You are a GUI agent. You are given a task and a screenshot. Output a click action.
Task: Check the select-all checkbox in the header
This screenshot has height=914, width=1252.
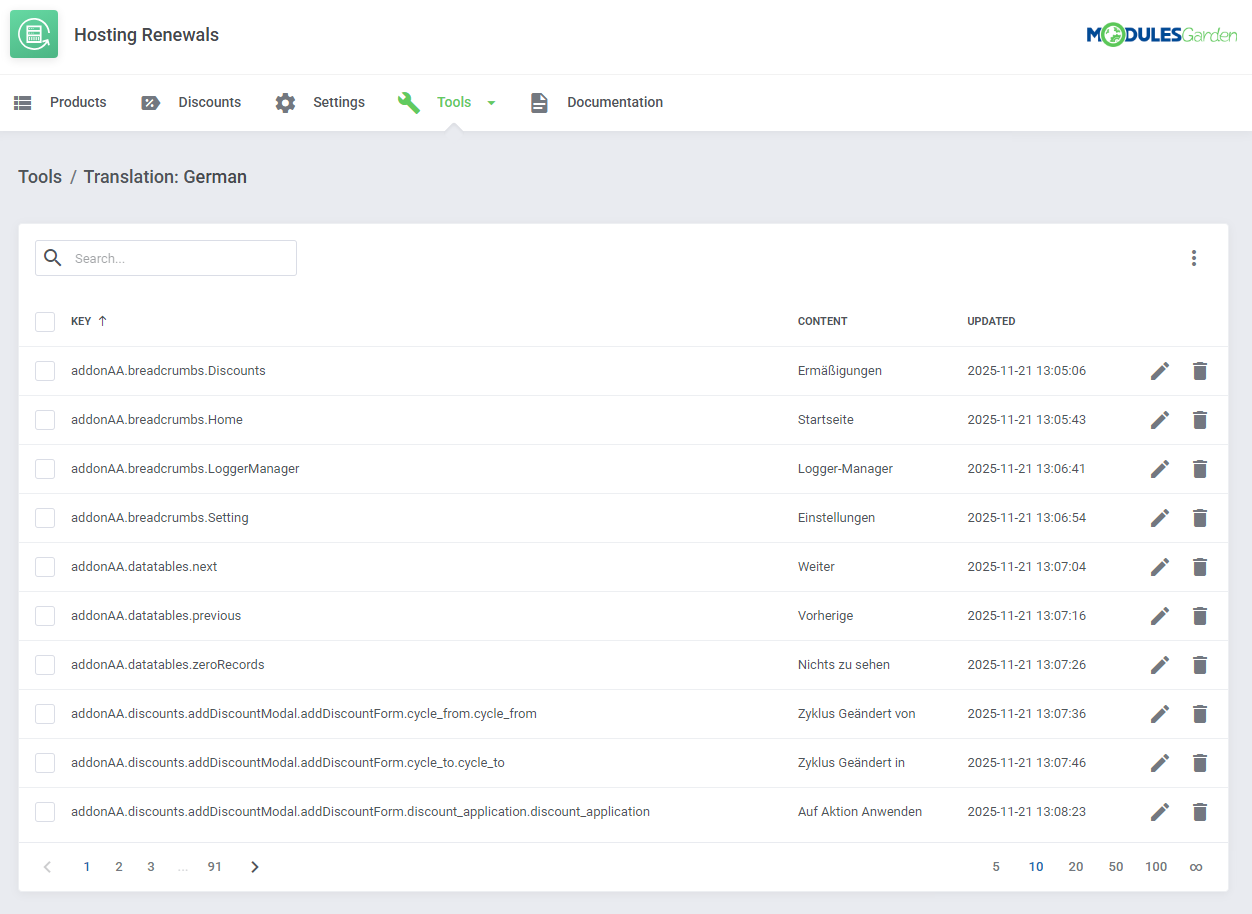tap(45, 321)
